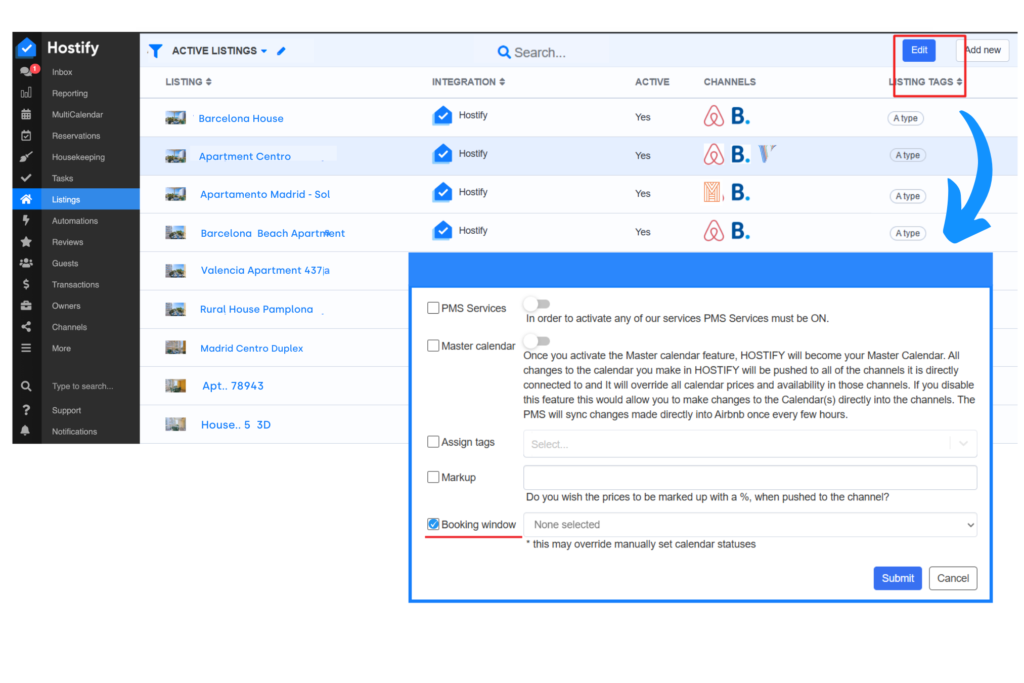Click Booking.com icon on Apartment Centro row
Image resolution: width=1024 pixels, height=683 pixels.
click(x=739, y=155)
